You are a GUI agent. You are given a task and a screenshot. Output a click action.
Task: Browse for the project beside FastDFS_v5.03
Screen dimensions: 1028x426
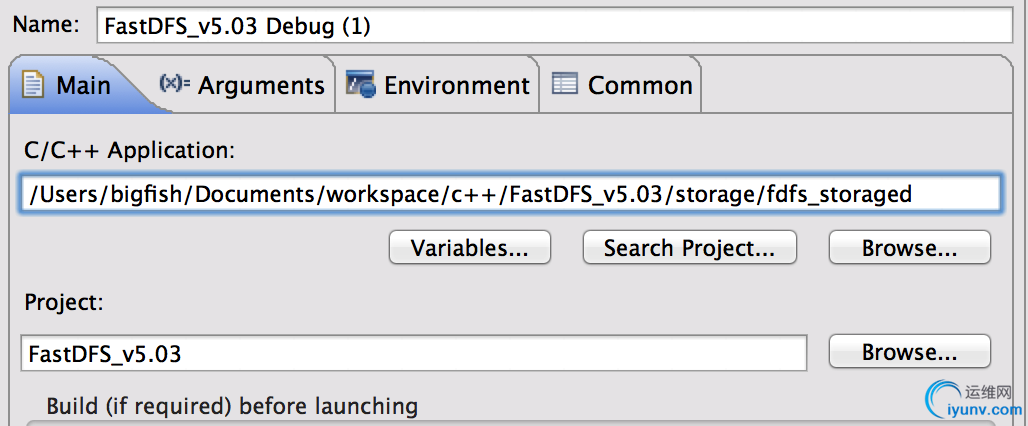(909, 352)
